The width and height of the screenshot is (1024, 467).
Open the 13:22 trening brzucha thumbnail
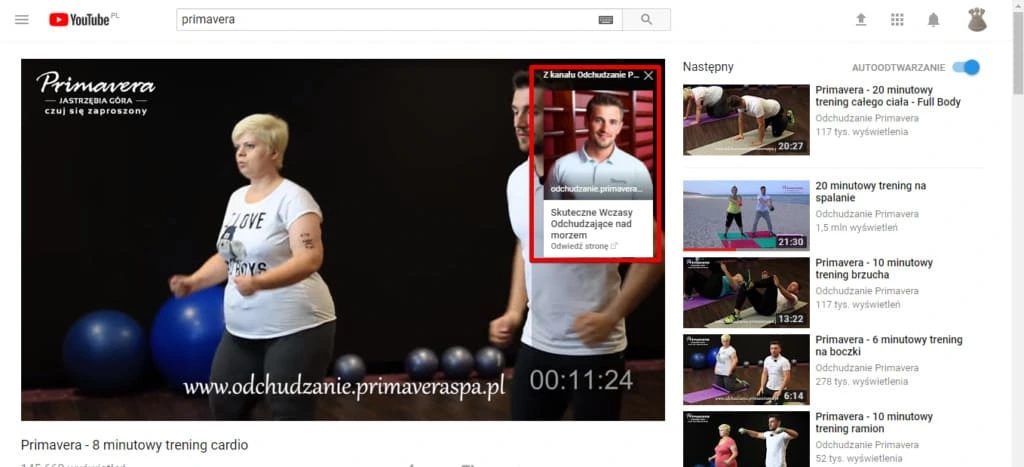746,293
